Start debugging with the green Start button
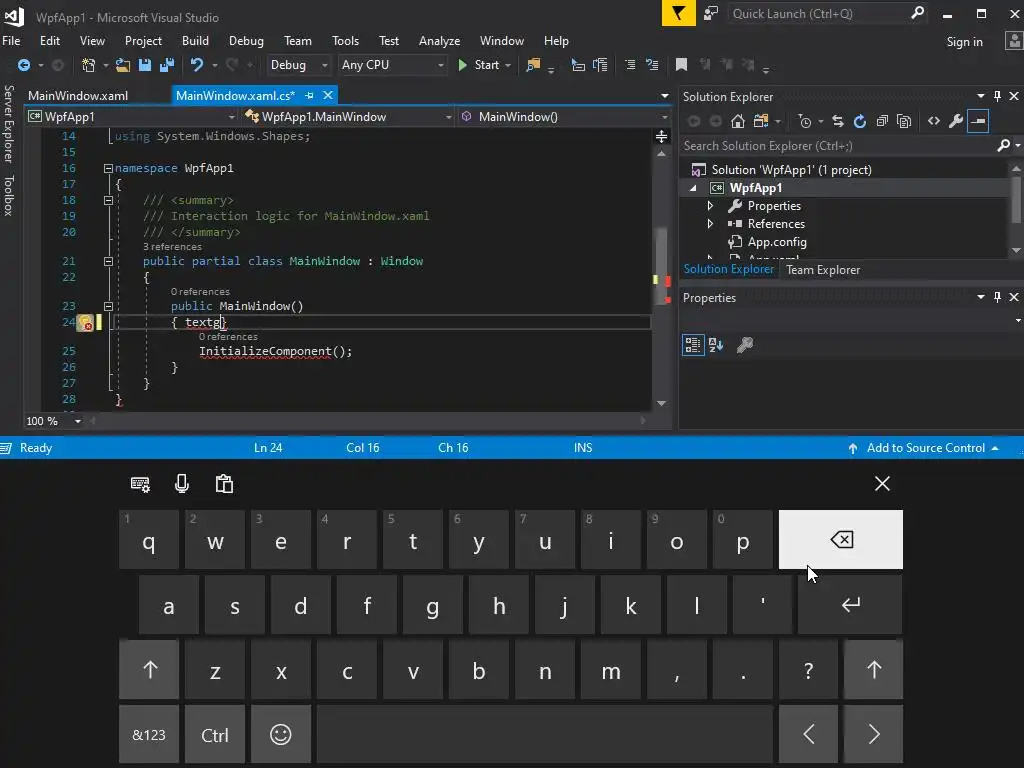 (478, 65)
